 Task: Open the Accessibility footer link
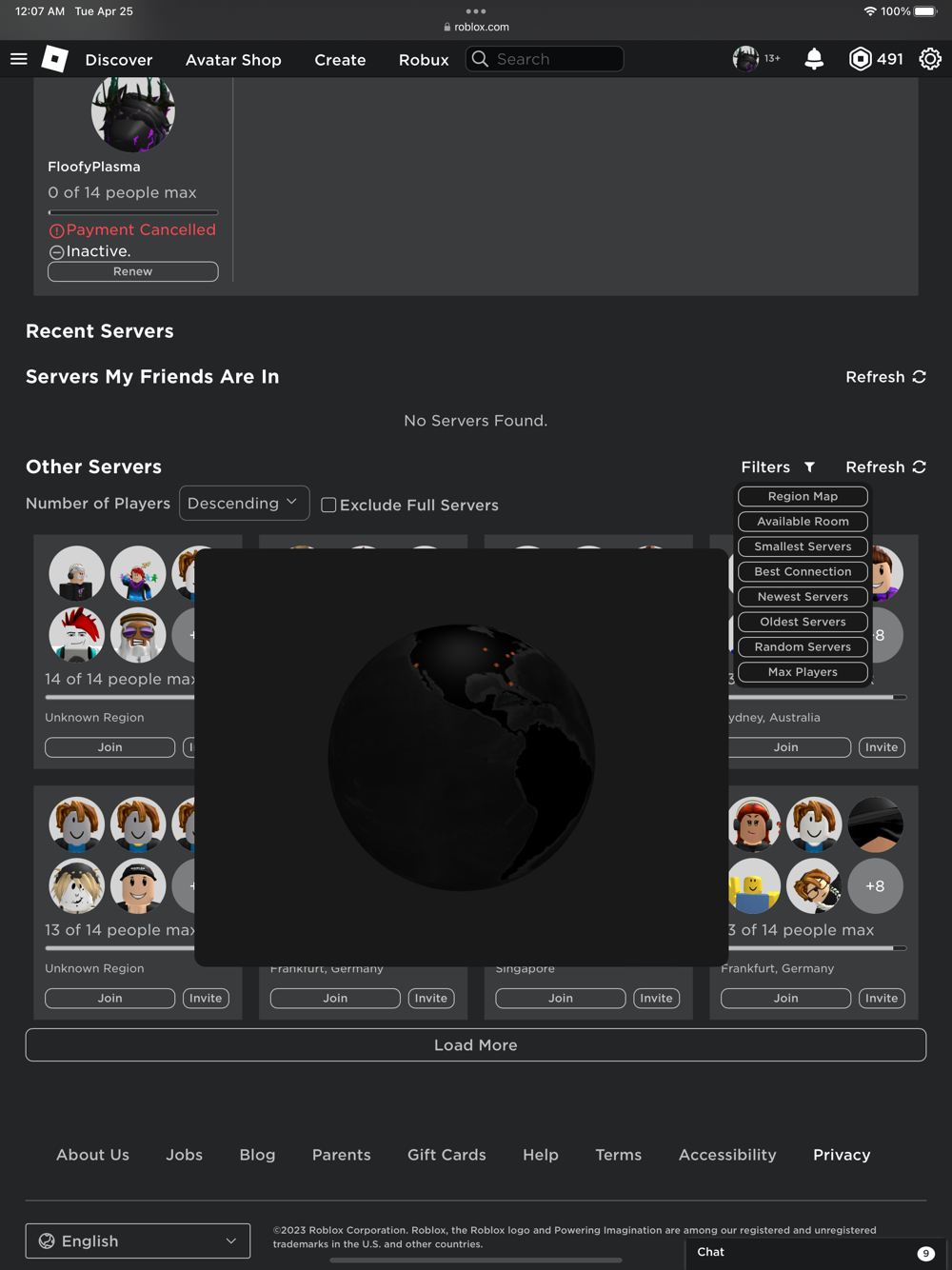pyautogui.click(x=727, y=1155)
